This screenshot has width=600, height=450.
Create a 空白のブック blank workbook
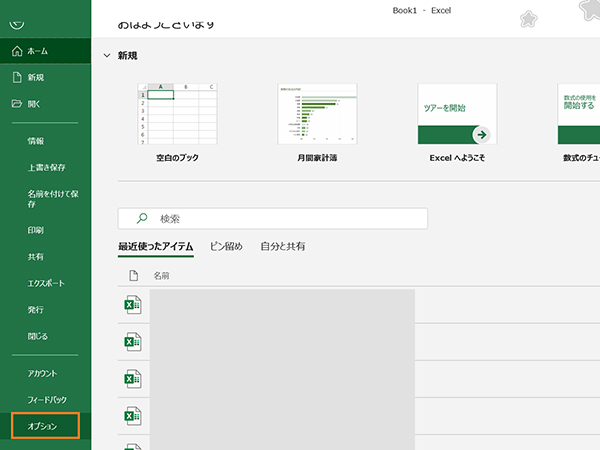click(177, 114)
